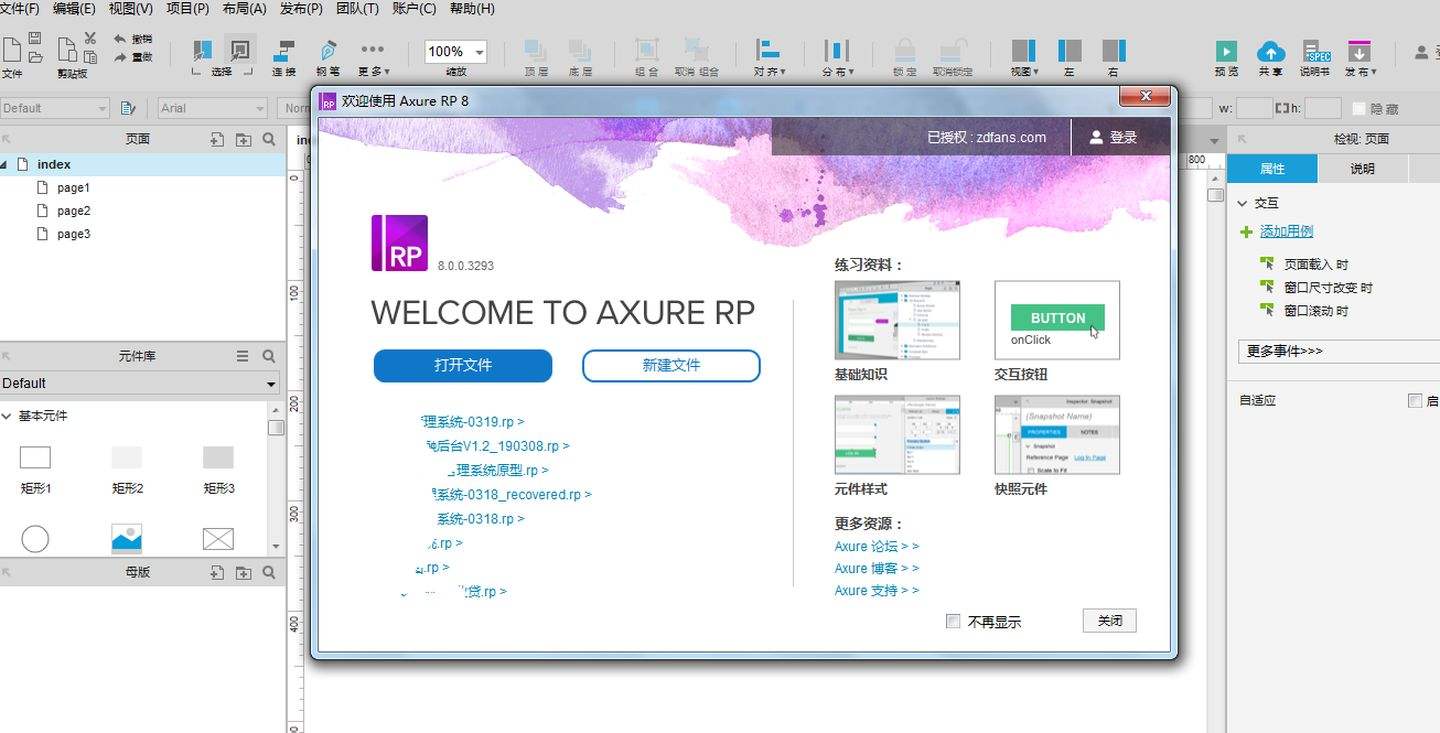
Task: Click the 基础知识 tutorial thumbnail
Action: point(897,320)
